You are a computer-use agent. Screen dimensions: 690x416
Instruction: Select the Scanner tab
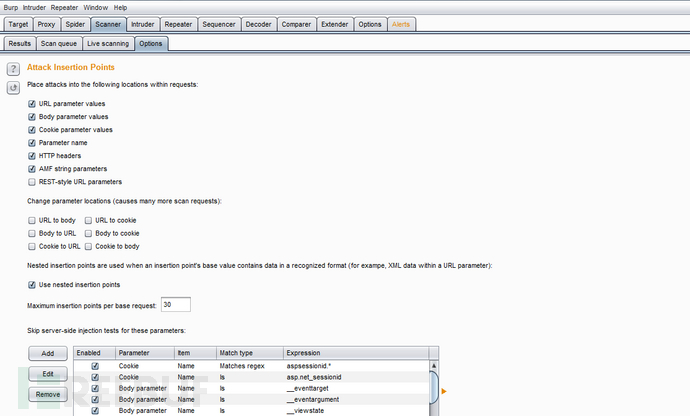click(108, 24)
